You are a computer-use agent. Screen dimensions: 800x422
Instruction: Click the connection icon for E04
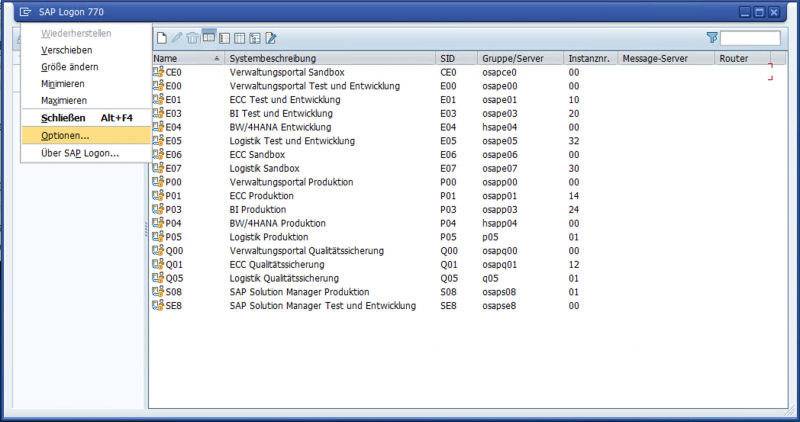(158, 127)
